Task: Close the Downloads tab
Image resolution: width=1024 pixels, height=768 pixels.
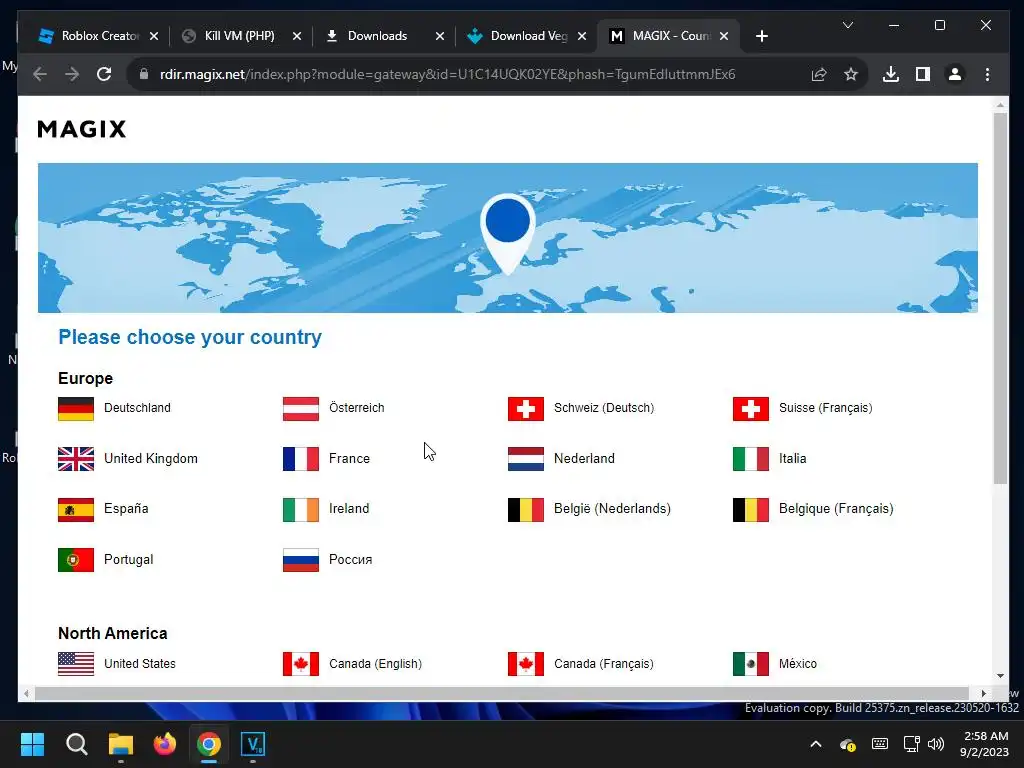Action: [x=440, y=36]
